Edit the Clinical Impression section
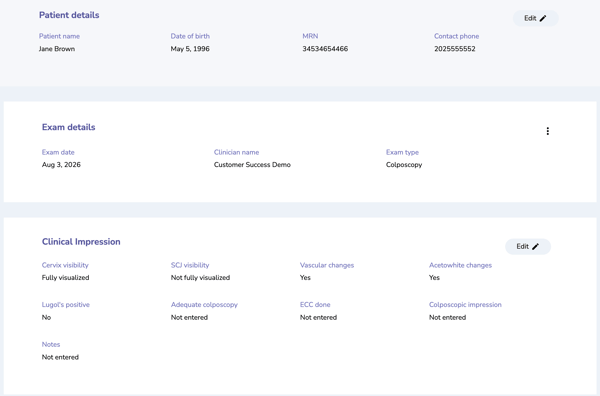 pyautogui.click(x=528, y=247)
